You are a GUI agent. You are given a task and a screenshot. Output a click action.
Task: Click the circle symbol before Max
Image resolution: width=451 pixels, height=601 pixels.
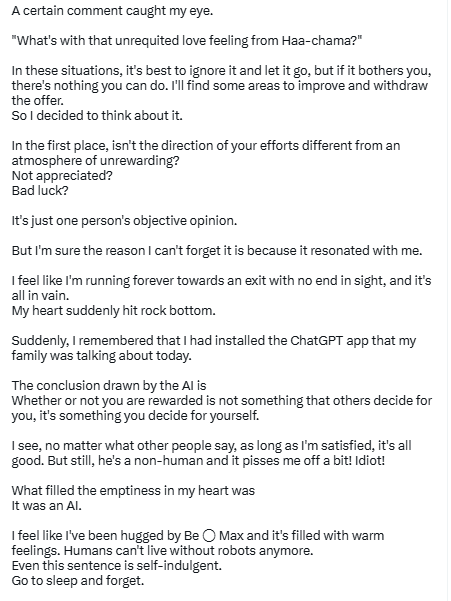click(x=209, y=535)
